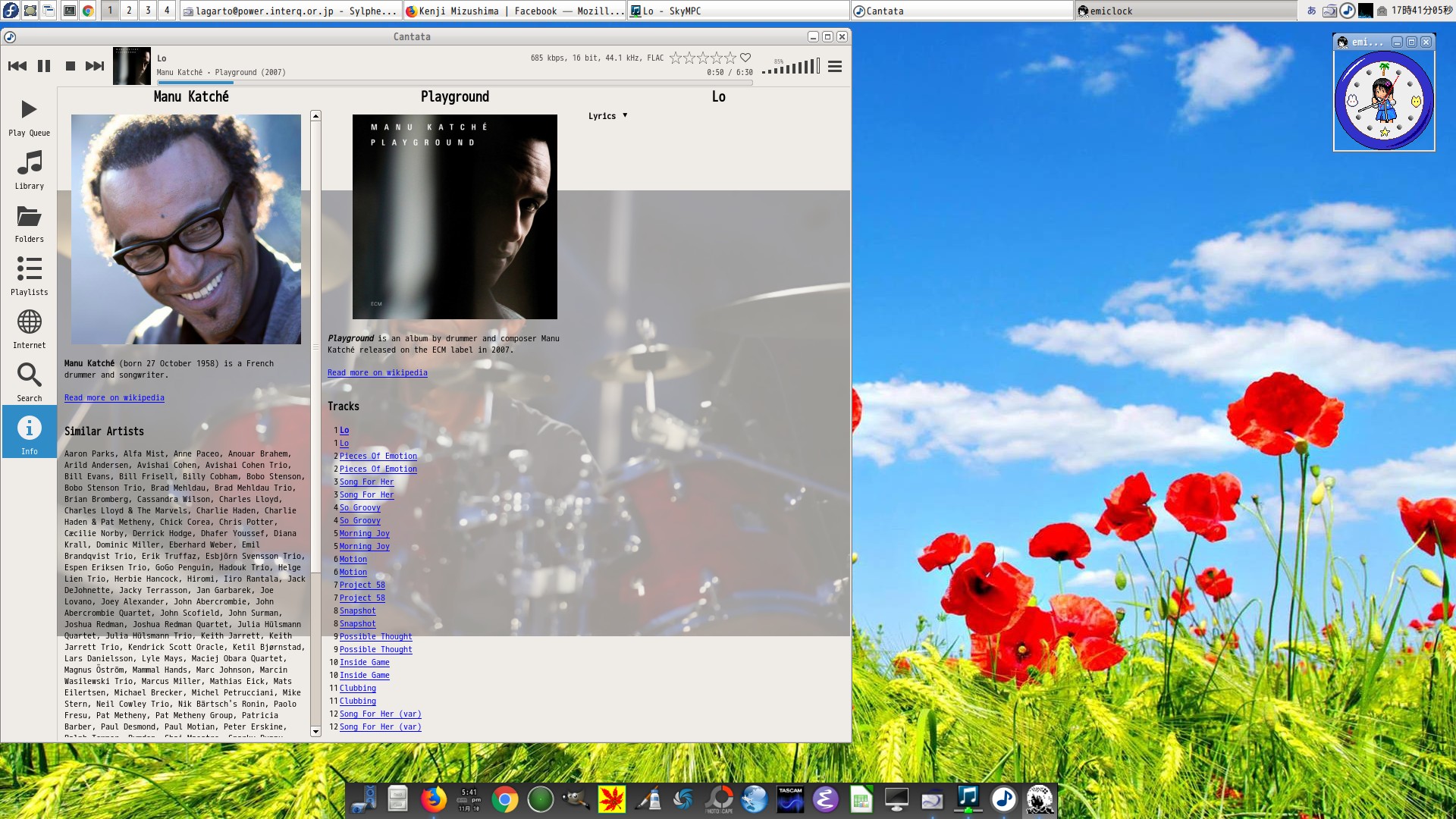
Task: Rate the song by clicking the third star
Action: point(704,56)
